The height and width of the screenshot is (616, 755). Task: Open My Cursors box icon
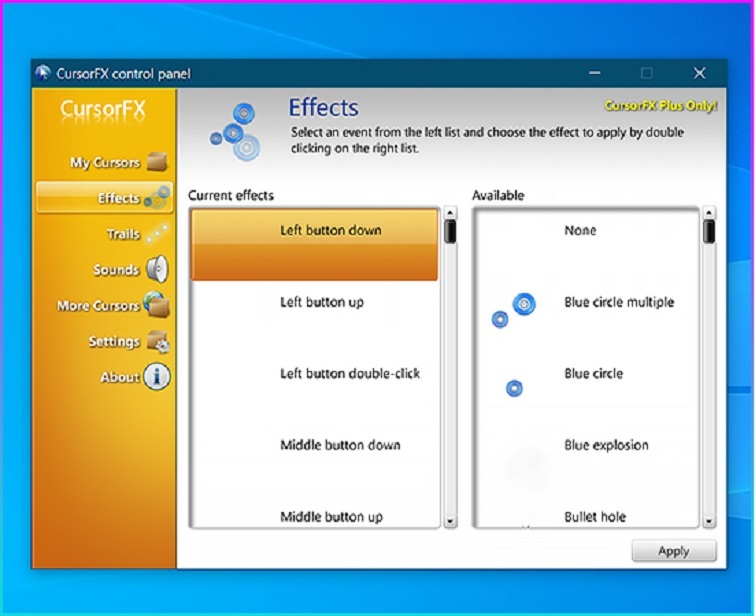click(x=157, y=161)
